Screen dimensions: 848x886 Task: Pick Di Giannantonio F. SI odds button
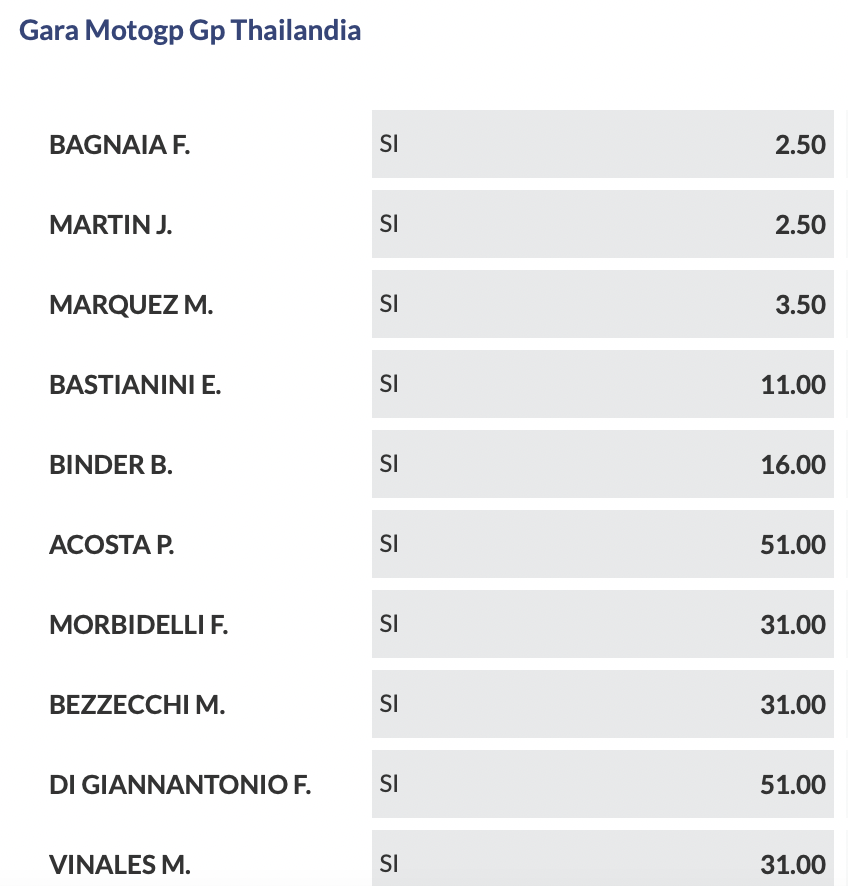[602, 784]
